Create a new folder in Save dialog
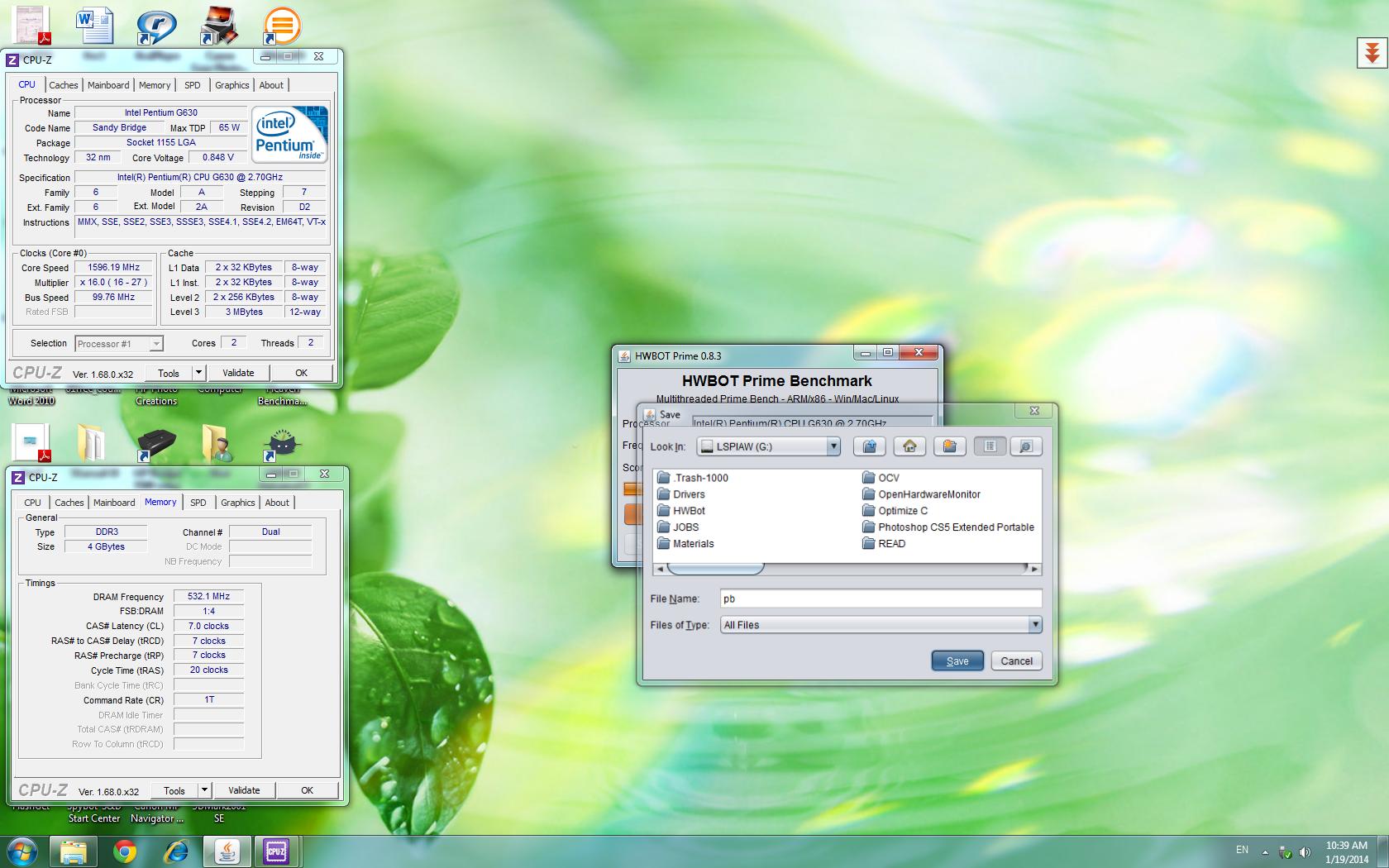Screen dimensions: 1389x868 coord(950,446)
